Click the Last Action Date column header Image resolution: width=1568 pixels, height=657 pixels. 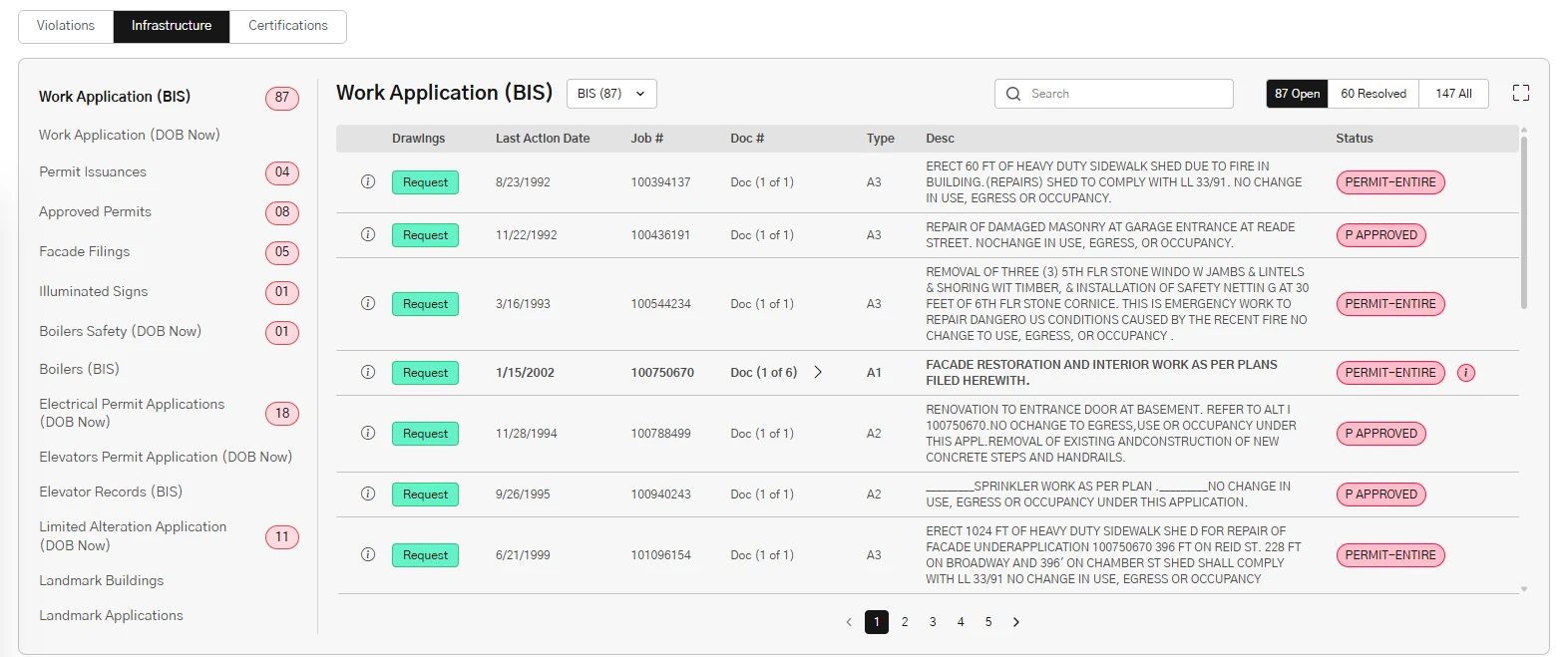pos(543,139)
